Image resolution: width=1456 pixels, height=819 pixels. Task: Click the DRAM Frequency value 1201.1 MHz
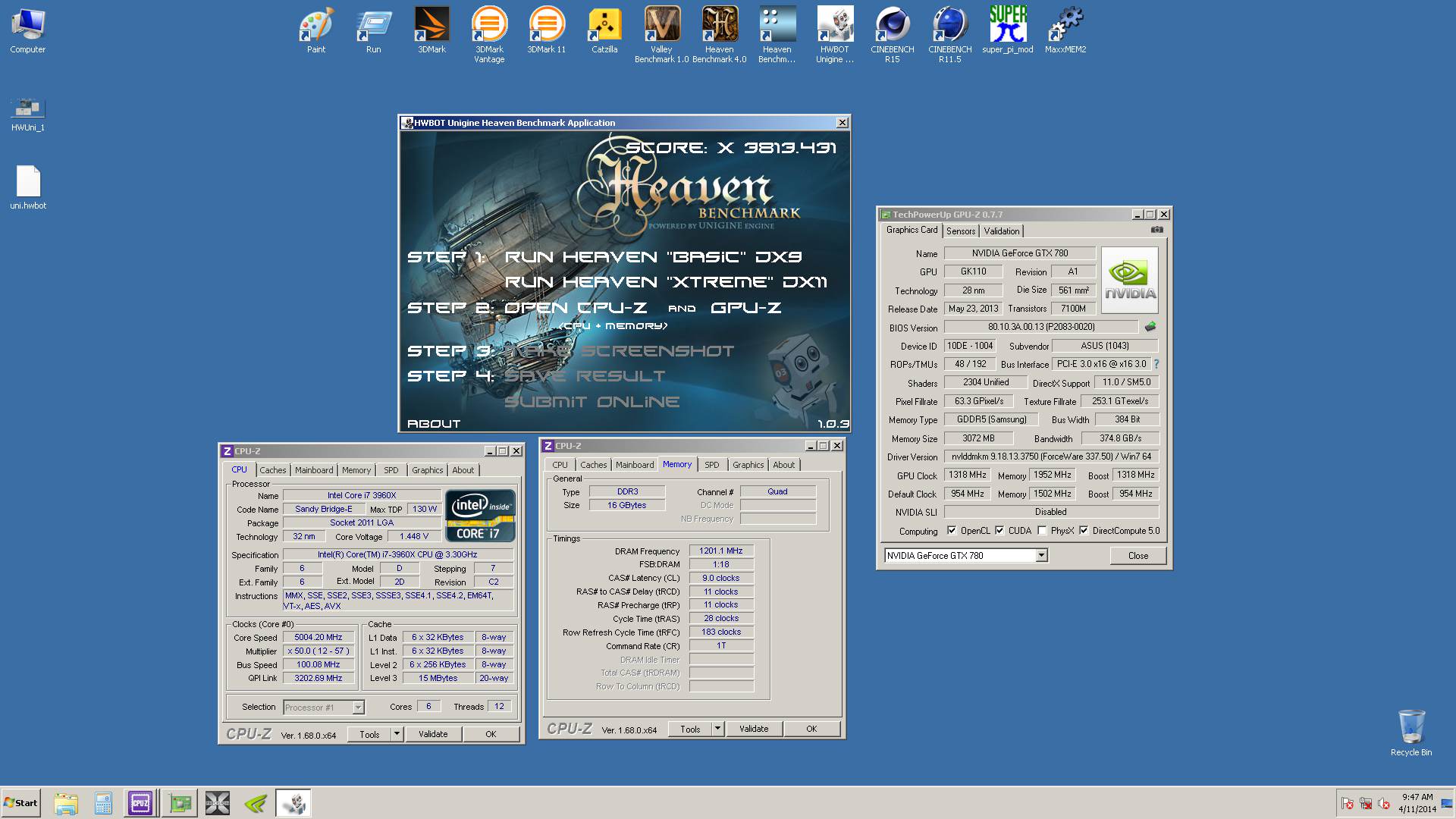coord(721,551)
